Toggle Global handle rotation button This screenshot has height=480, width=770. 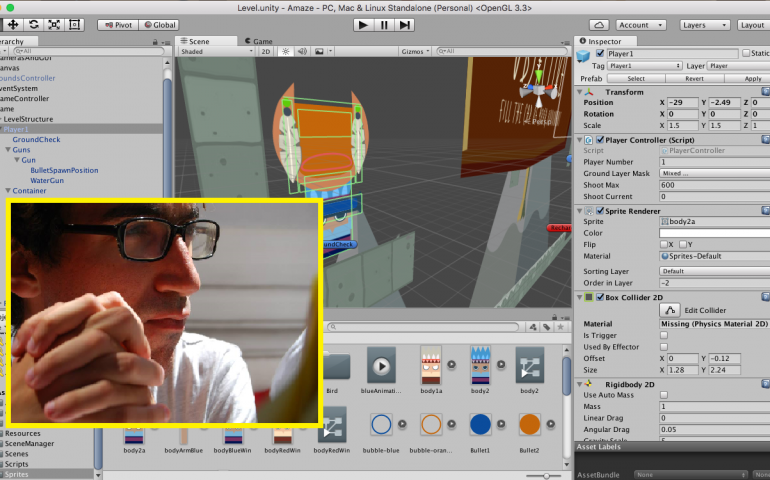[x=159, y=25]
